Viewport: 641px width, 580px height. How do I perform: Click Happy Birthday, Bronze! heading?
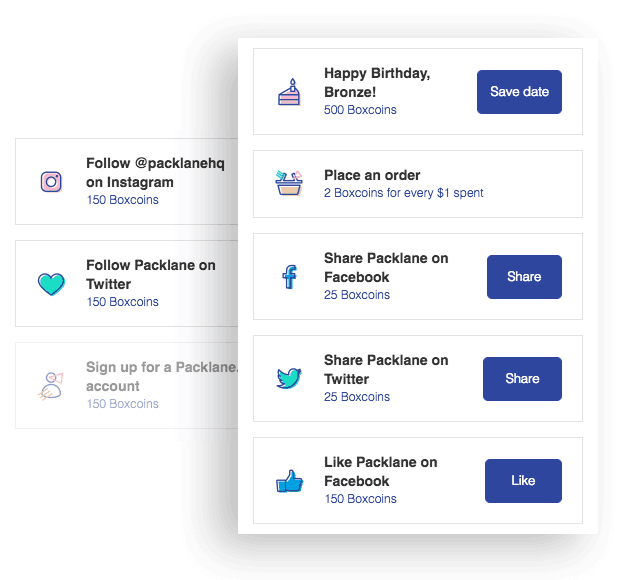pos(377,83)
